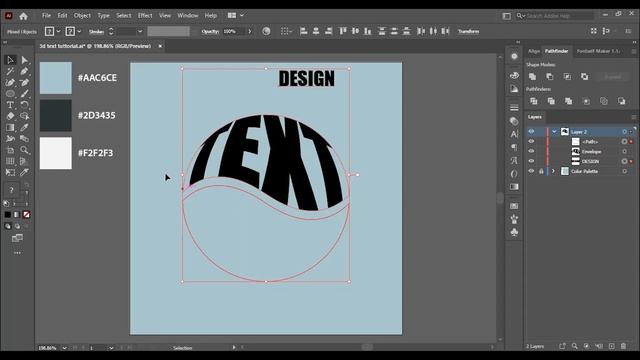Click the Locate Object magnifier in Layers panel

[x=574, y=346]
